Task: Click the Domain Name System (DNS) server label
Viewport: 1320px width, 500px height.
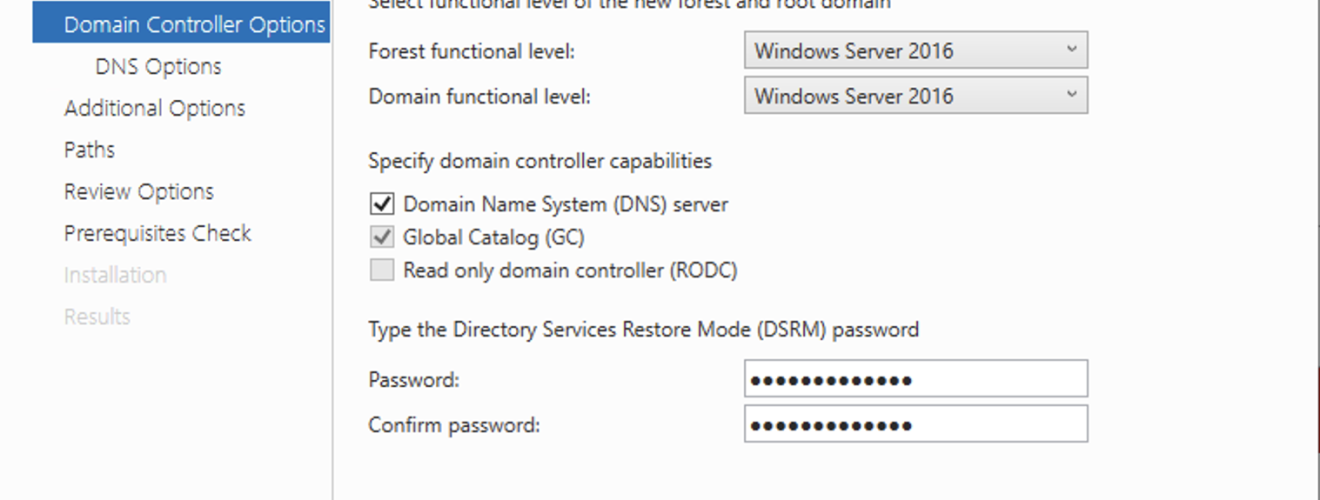Action: 566,205
